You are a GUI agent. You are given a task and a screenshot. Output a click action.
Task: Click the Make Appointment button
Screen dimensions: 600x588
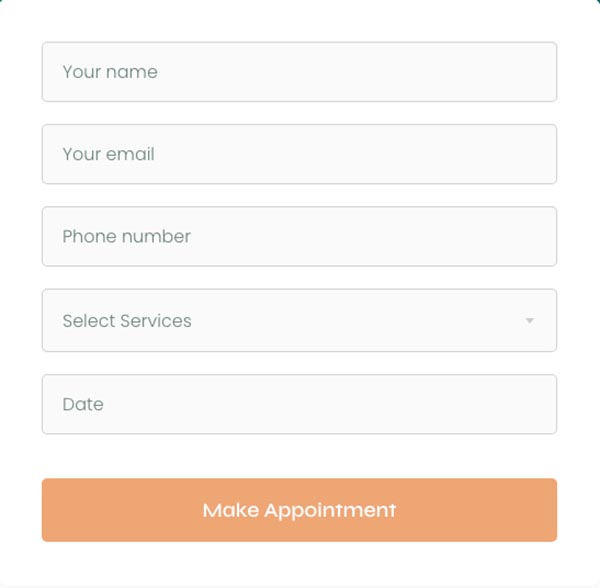click(299, 510)
